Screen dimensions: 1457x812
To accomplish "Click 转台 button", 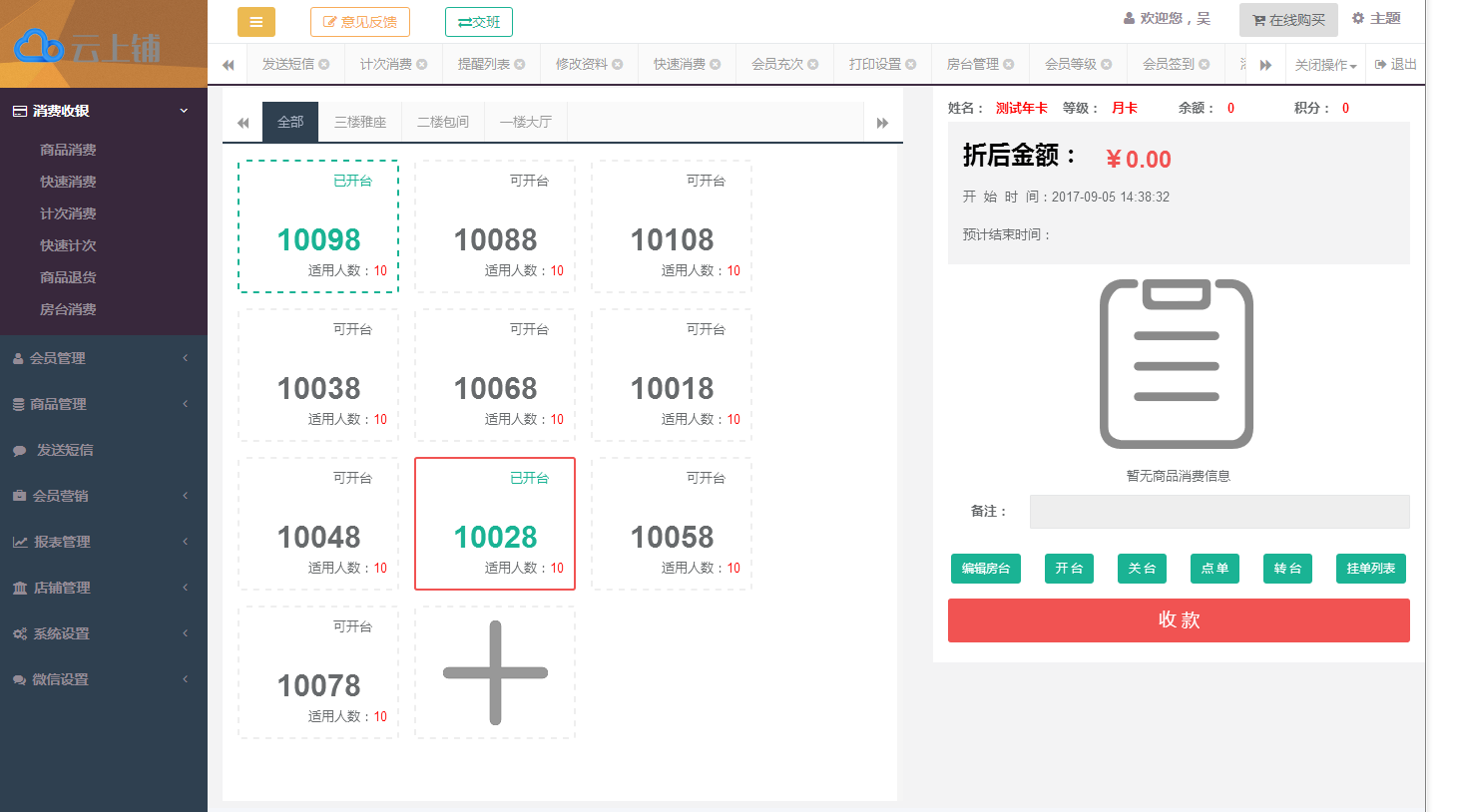I will coord(1287,569).
